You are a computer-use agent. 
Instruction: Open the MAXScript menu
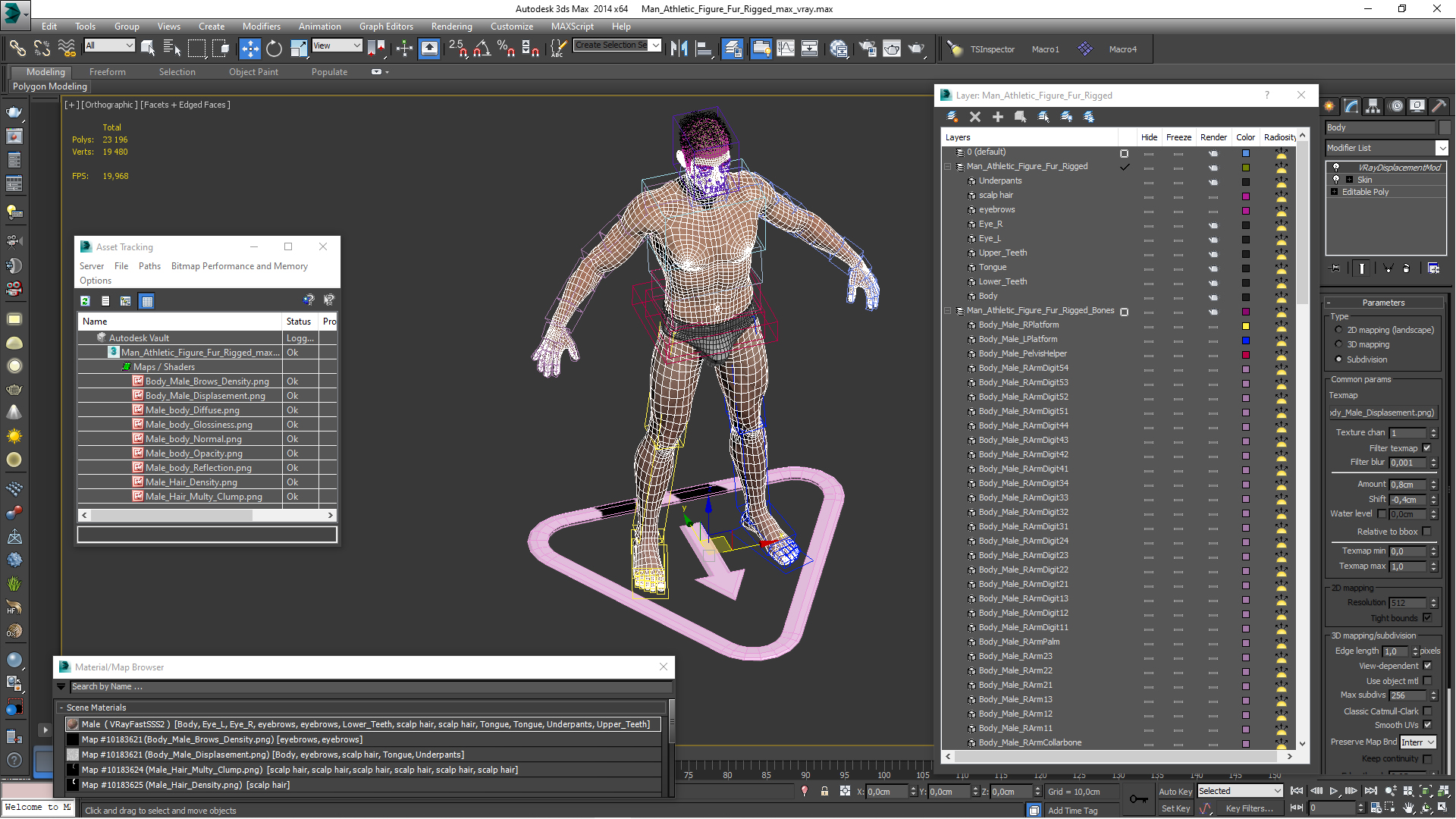pyautogui.click(x=572, y=27)
